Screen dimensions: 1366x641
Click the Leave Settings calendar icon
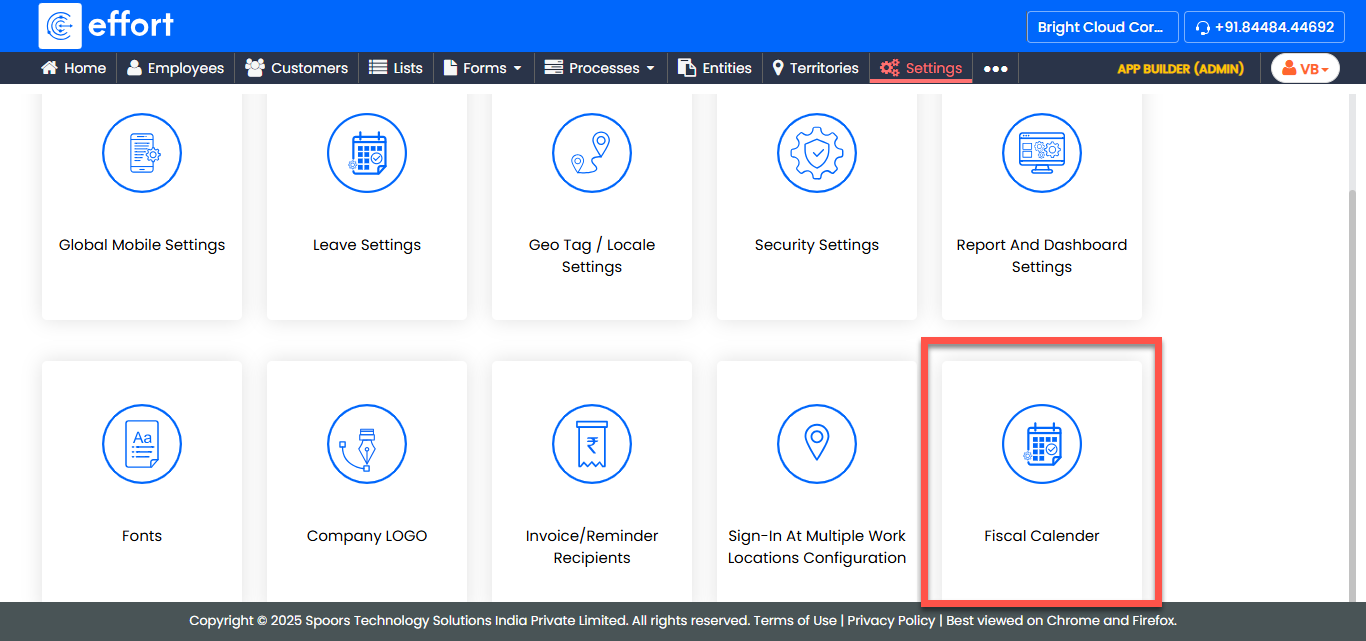click(367, 153)
